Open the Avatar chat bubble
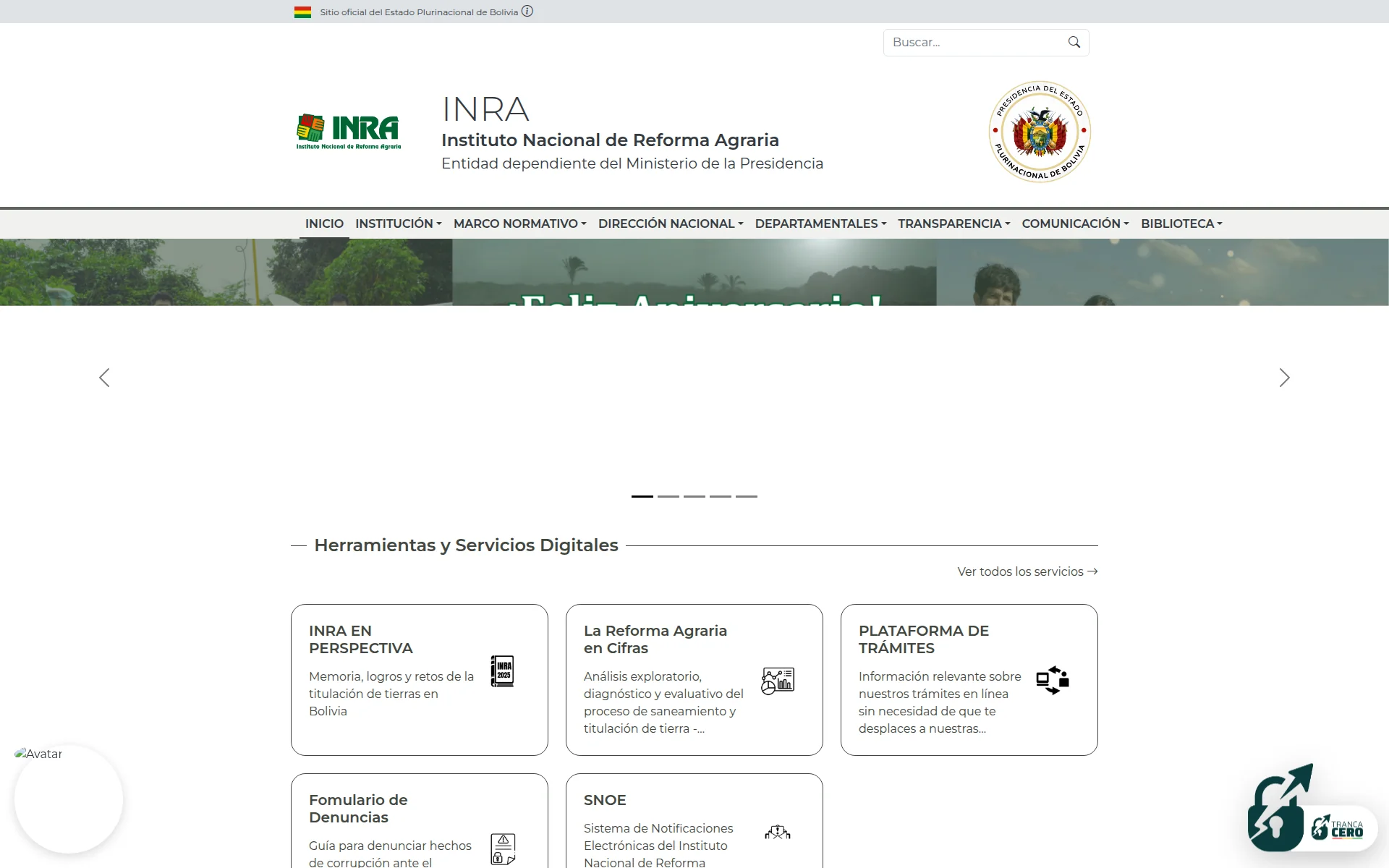The width and height of the screenshot is (1389, 868). 69,799
